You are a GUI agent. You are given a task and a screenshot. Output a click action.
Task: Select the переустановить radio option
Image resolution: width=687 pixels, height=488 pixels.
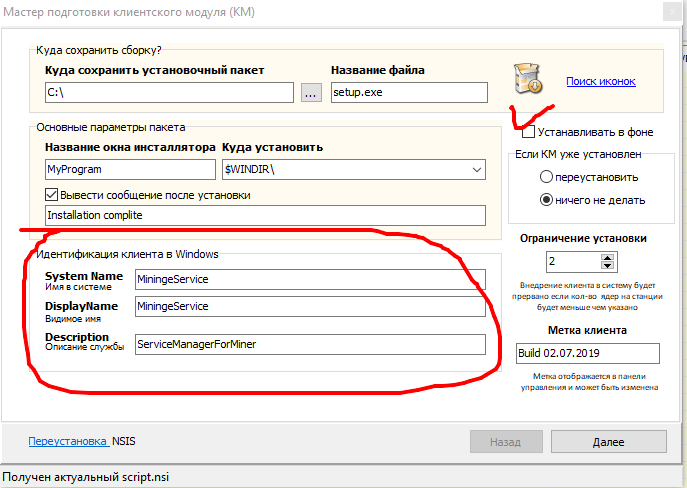pos(546,177)
